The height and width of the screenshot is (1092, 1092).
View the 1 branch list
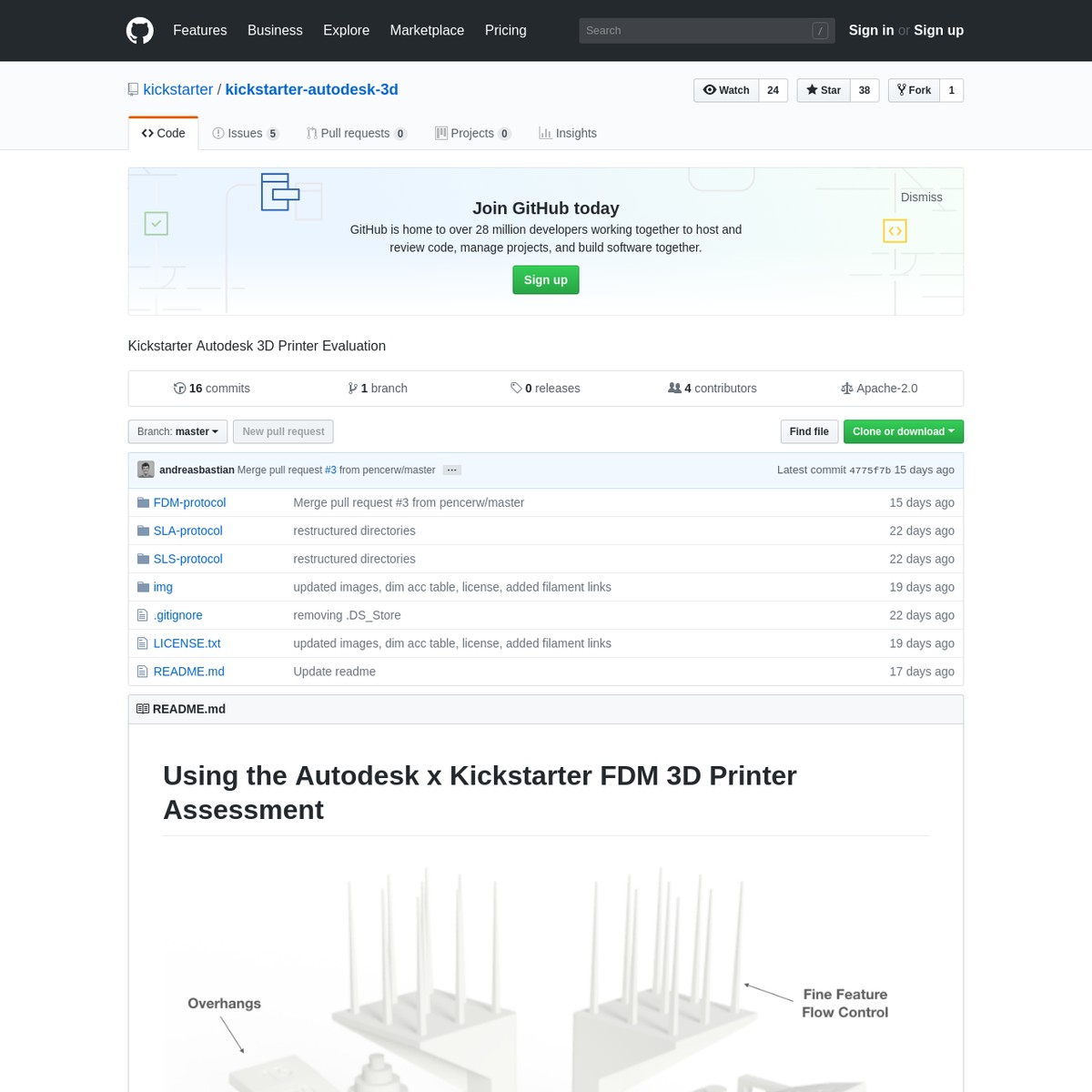coord(378,389)
